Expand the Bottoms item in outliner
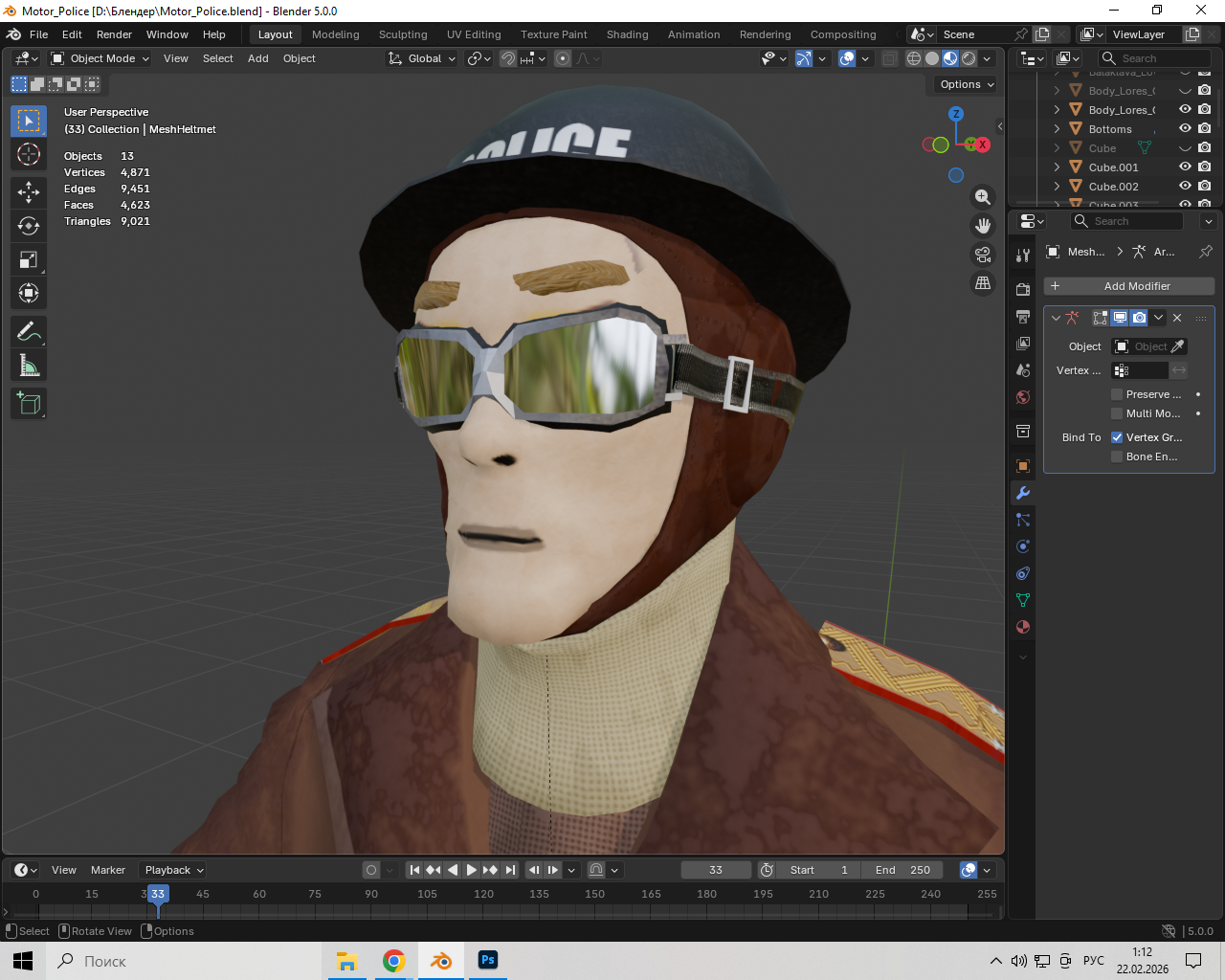 point(1057,129)
